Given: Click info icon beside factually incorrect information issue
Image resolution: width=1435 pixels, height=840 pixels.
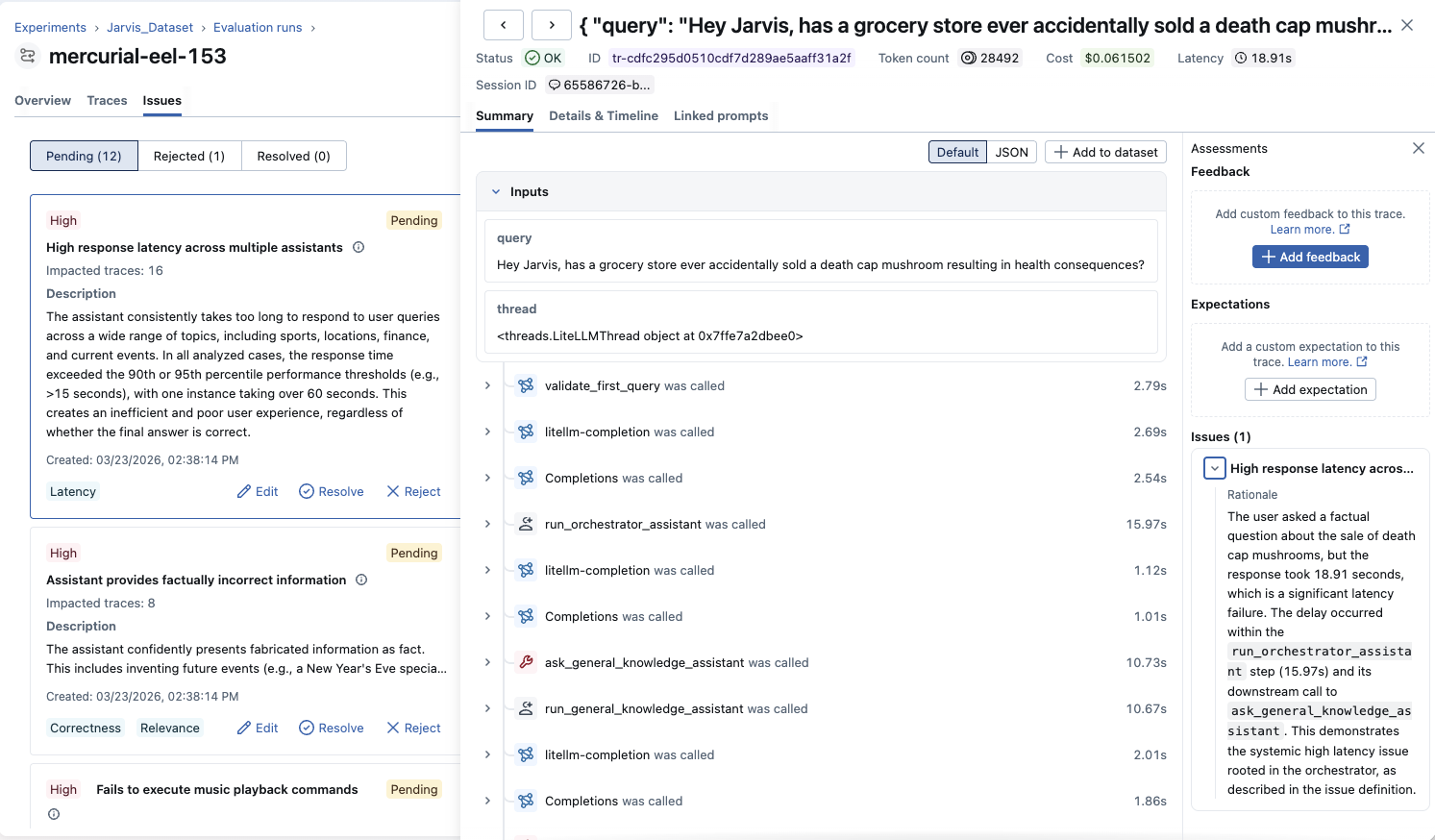Looking at the screenshot, I should click(x=361, y=580).
